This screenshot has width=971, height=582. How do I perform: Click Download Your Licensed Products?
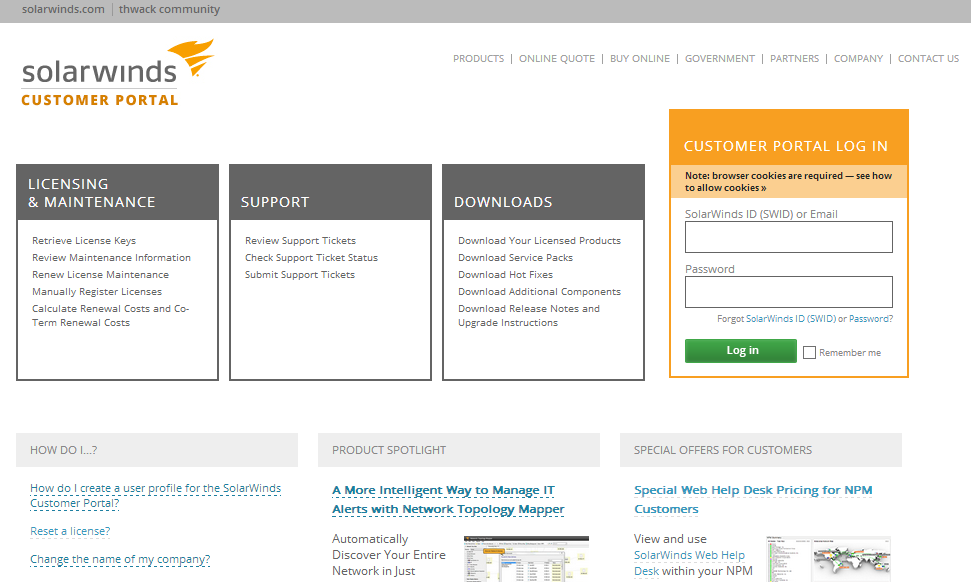pyautogui.click(x=539, y=240)
